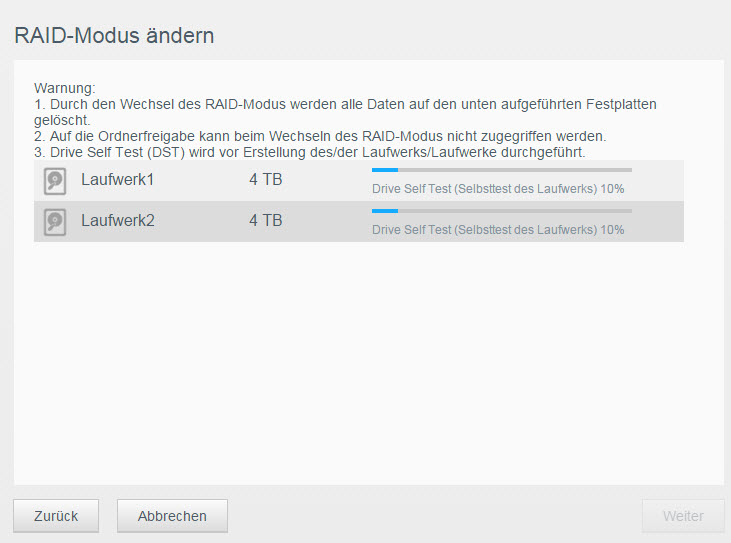Screen dimensions: 731x543
Task: Click warning line 3 about Drive Self Test (DST)
Action: point(310,152)
